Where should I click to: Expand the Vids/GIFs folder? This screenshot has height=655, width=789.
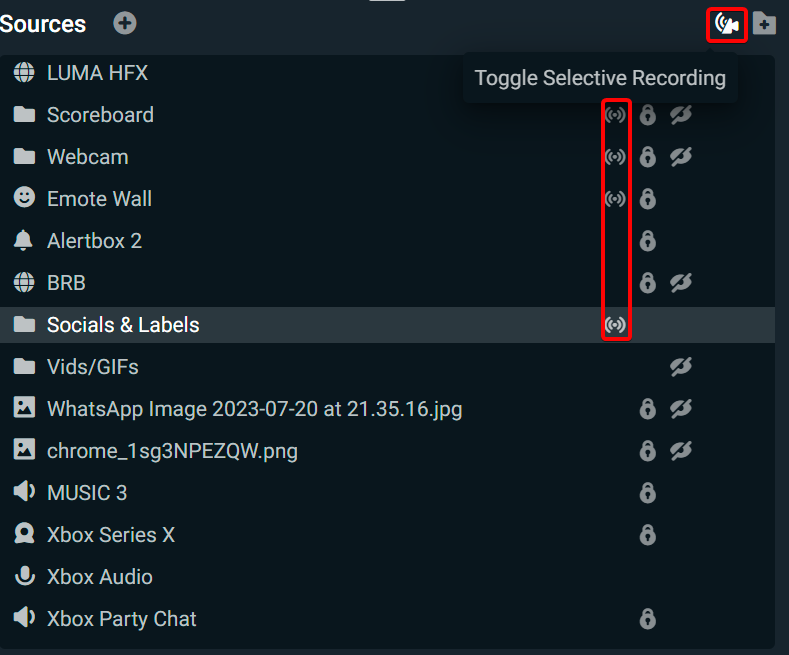[x=24, y=367]
